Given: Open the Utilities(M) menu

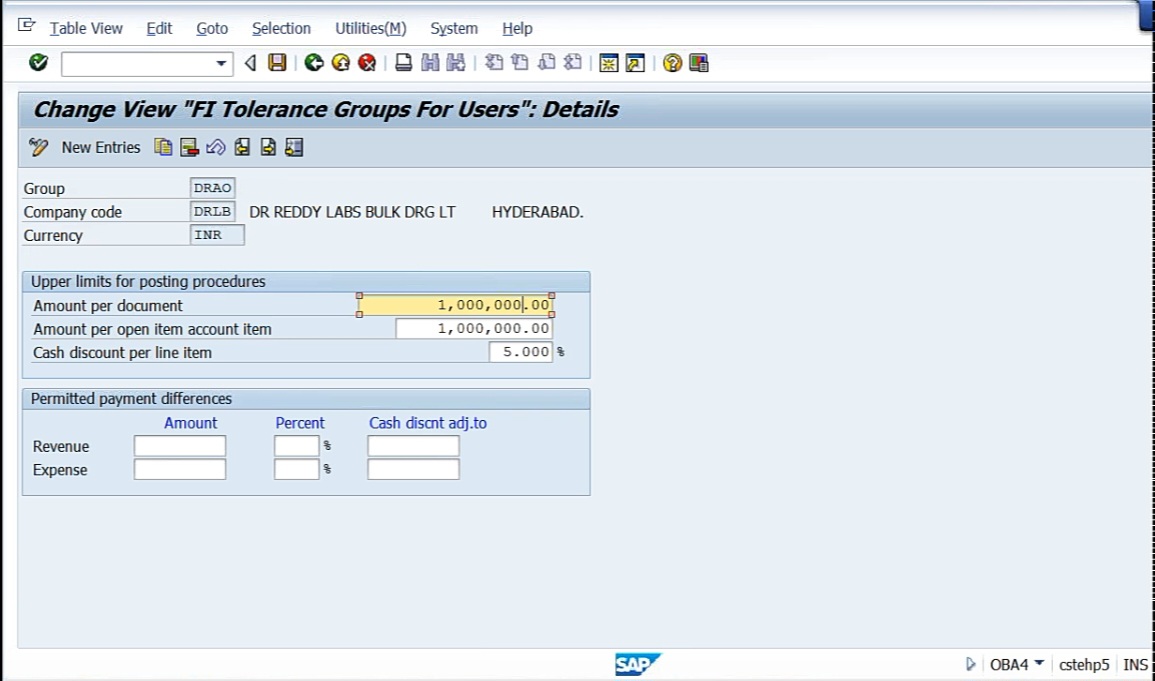Looking at the screenshot, I should click(371, 29).
